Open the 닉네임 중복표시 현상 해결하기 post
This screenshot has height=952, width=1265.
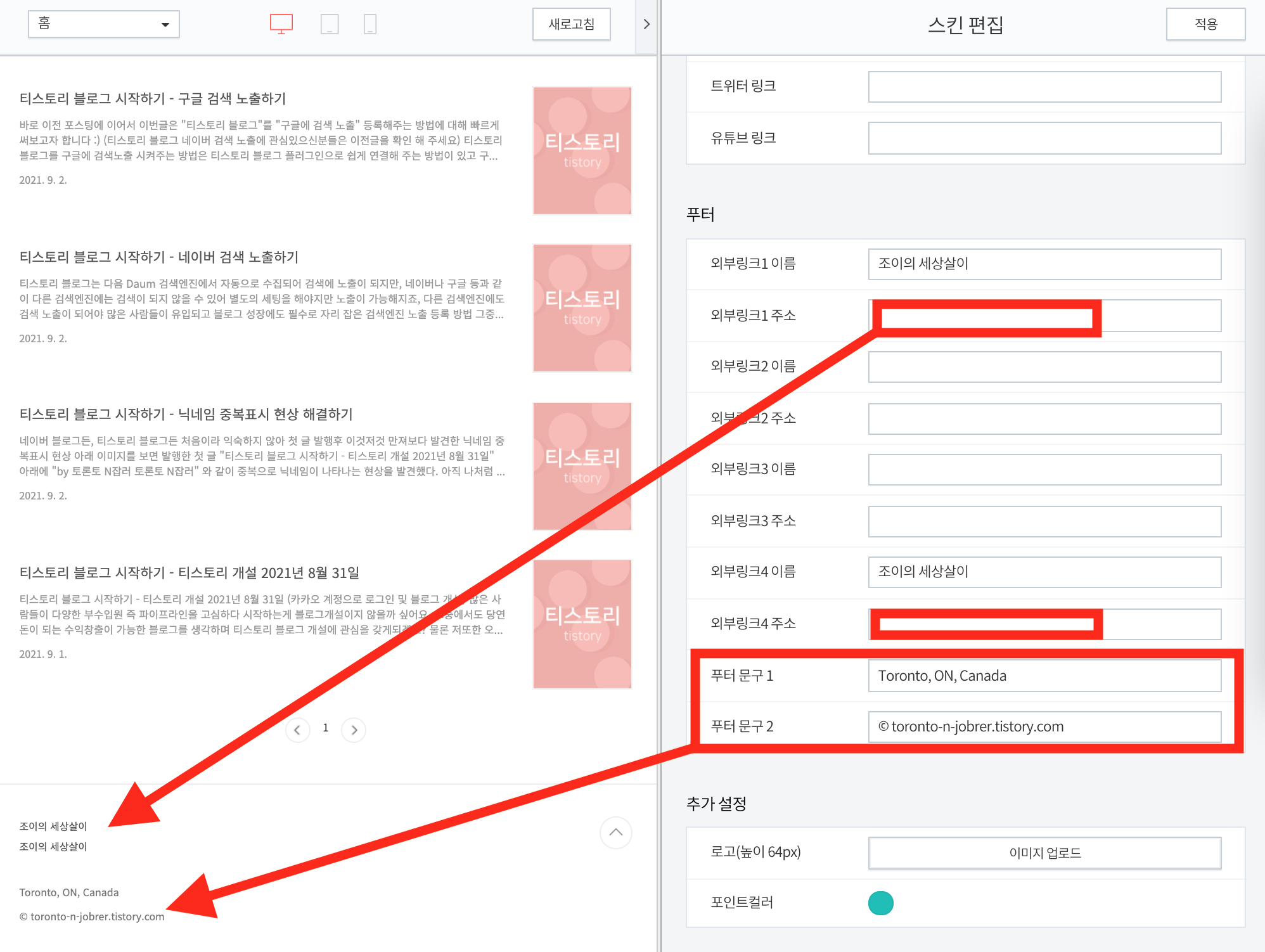click(x=186, y=415)
